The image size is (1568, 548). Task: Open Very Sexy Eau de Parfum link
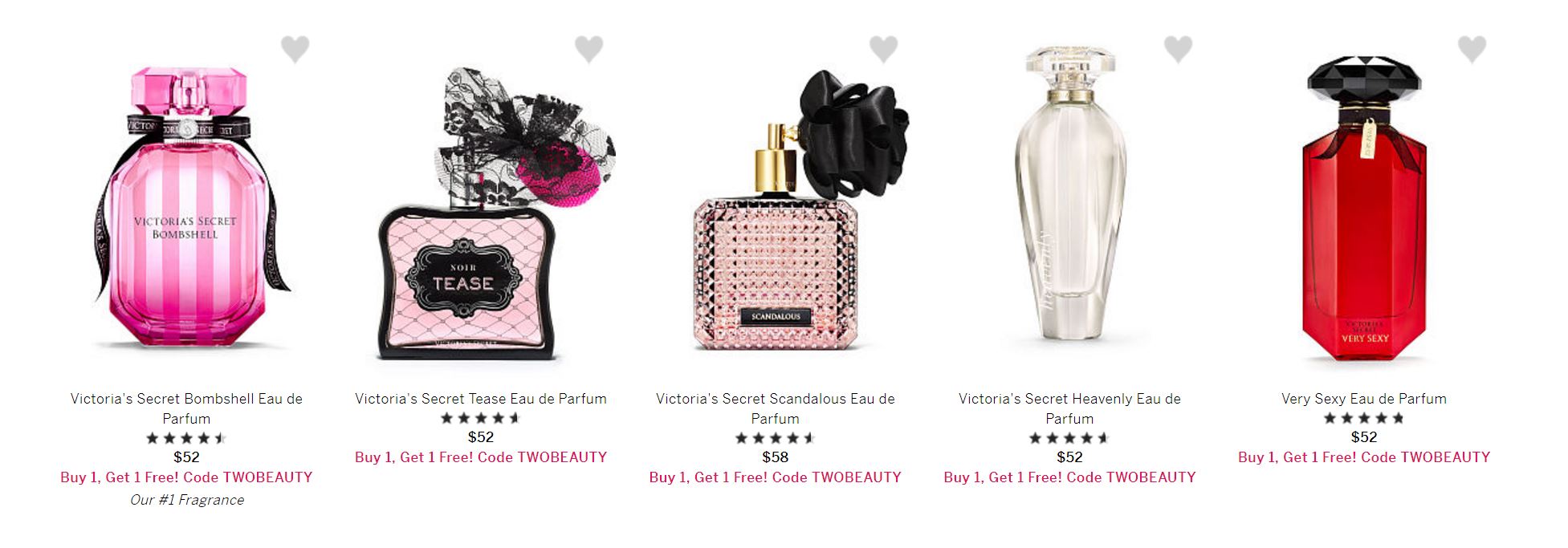point(1364,399)
